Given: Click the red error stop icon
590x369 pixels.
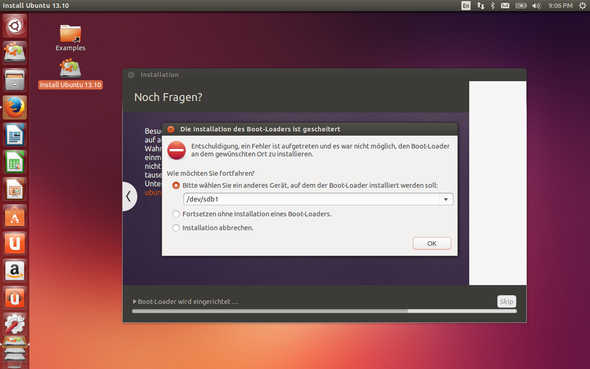Looking at the screenshot, I should pyautogui.click(x=176, y=150).
